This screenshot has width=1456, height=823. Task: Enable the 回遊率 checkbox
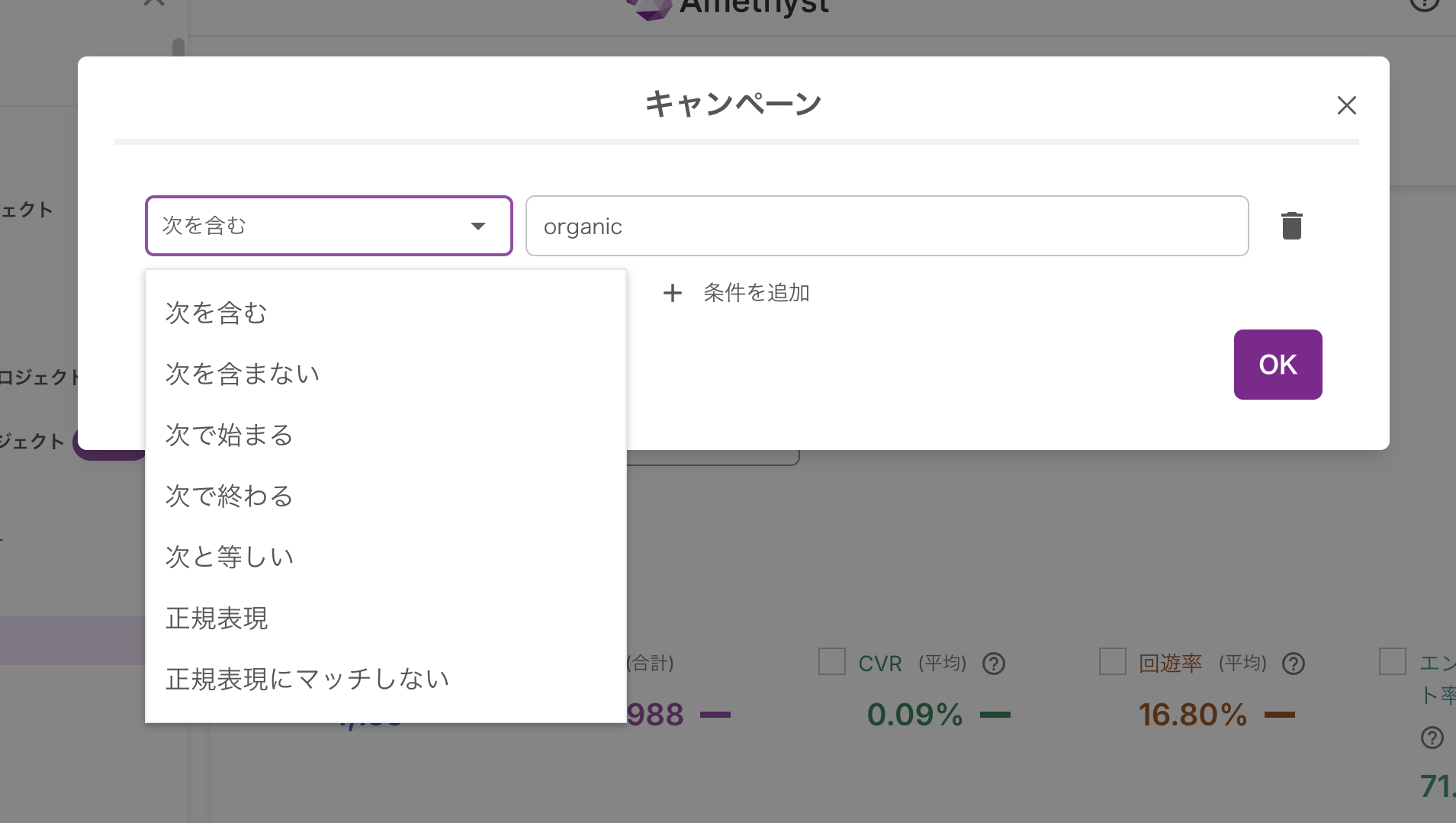pos(1113,661)
